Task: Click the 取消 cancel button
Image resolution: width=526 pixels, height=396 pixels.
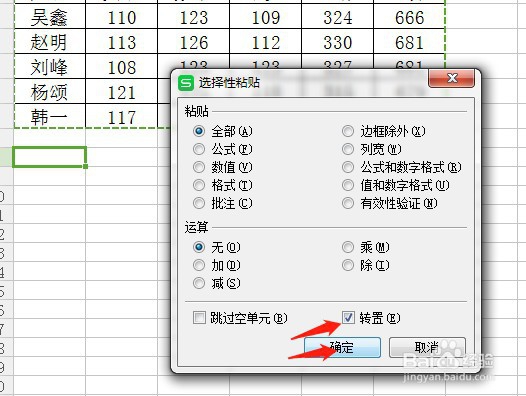Action: (x=427, y=347)
